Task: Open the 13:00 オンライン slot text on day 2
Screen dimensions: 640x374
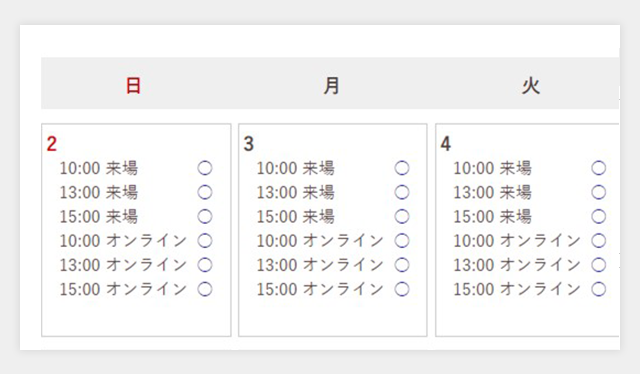Action: click(x=123, y=265)
